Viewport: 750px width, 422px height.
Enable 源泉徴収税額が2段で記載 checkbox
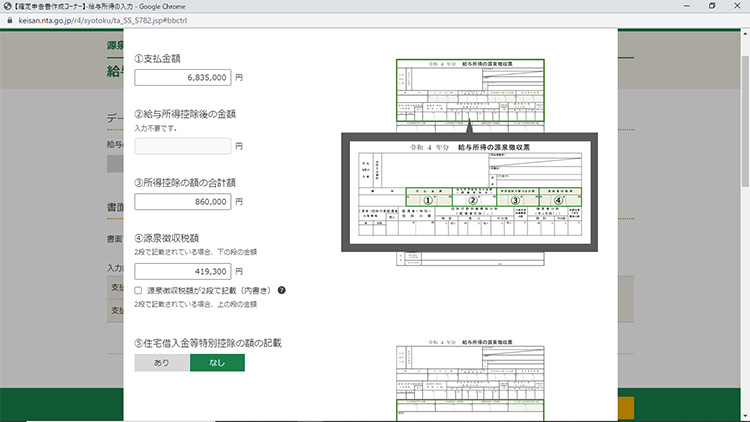pos(139,291)
